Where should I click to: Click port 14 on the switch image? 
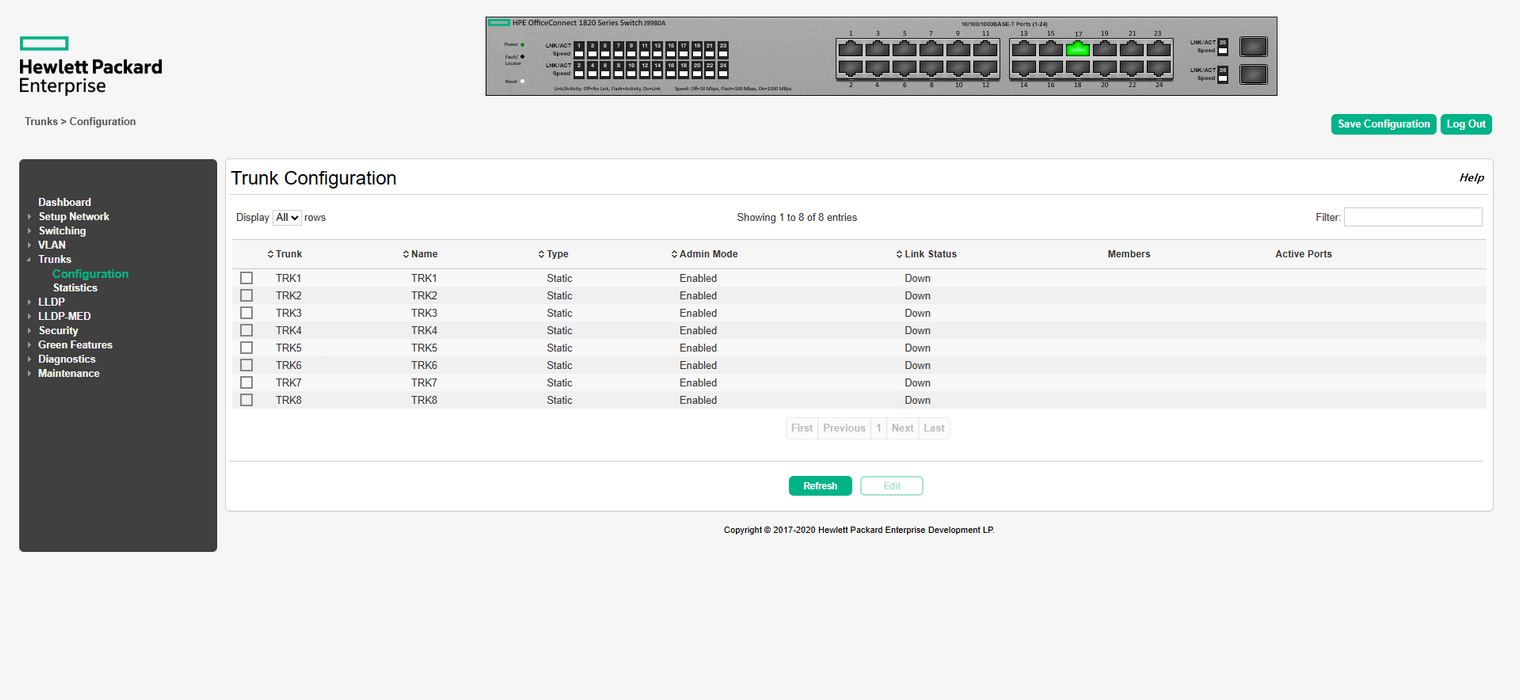coord(1024,68)
